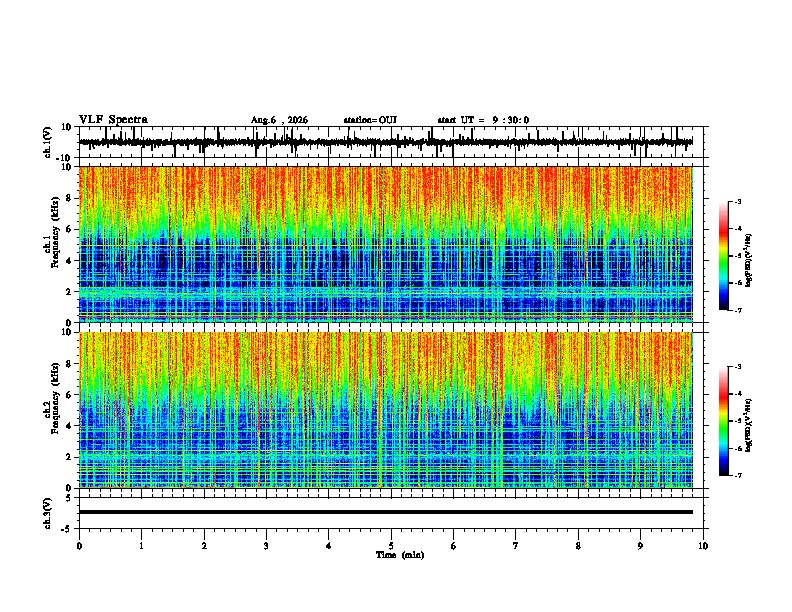Click the "VLF Spectra" plot title
The image size is (792, 612).
(x=113, y=120)
